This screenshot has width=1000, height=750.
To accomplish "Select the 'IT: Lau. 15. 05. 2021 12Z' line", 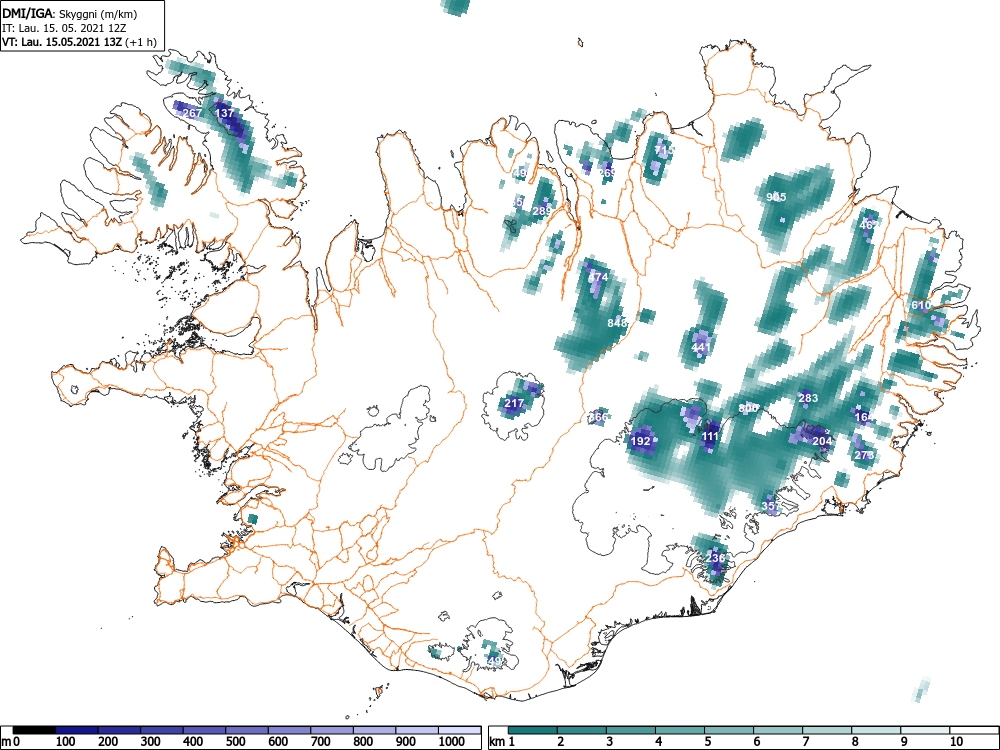I will point(64,28).
